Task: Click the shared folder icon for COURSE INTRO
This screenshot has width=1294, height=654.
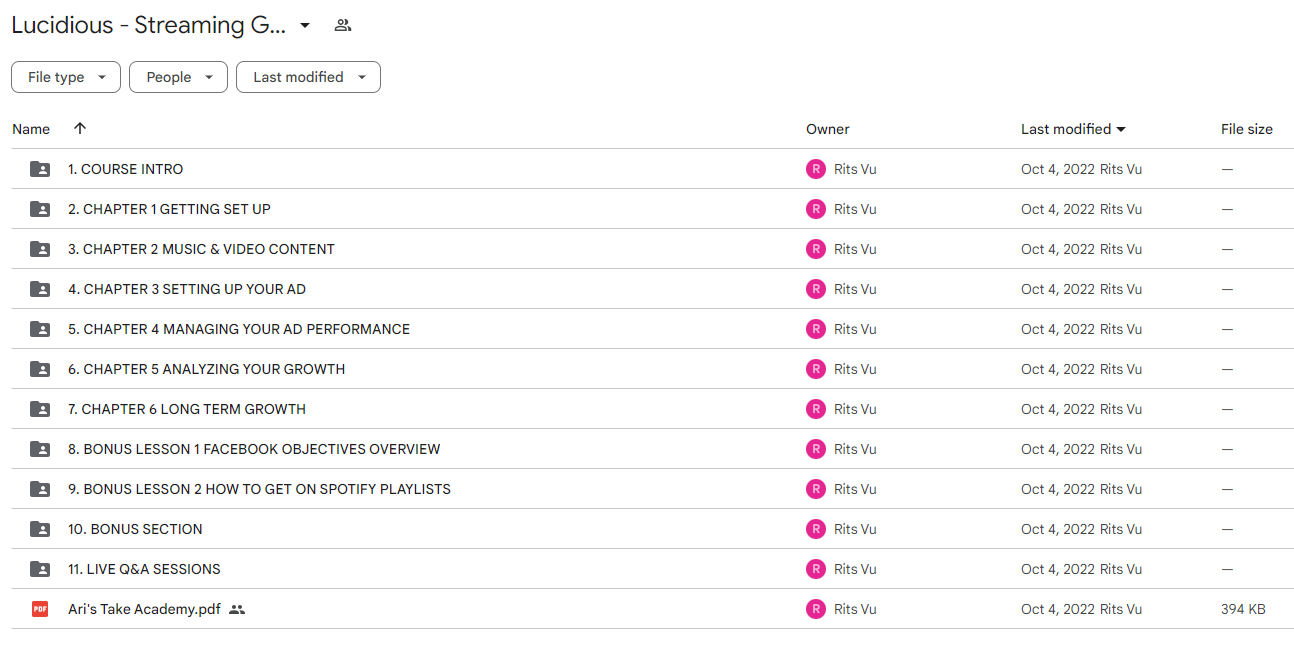Action: (40, 169)
